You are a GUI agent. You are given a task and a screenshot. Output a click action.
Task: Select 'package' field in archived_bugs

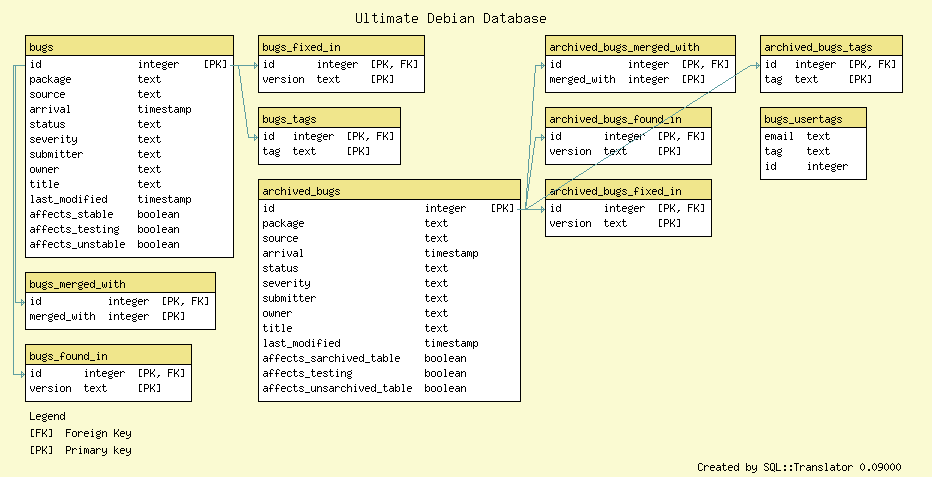(284, 223)
